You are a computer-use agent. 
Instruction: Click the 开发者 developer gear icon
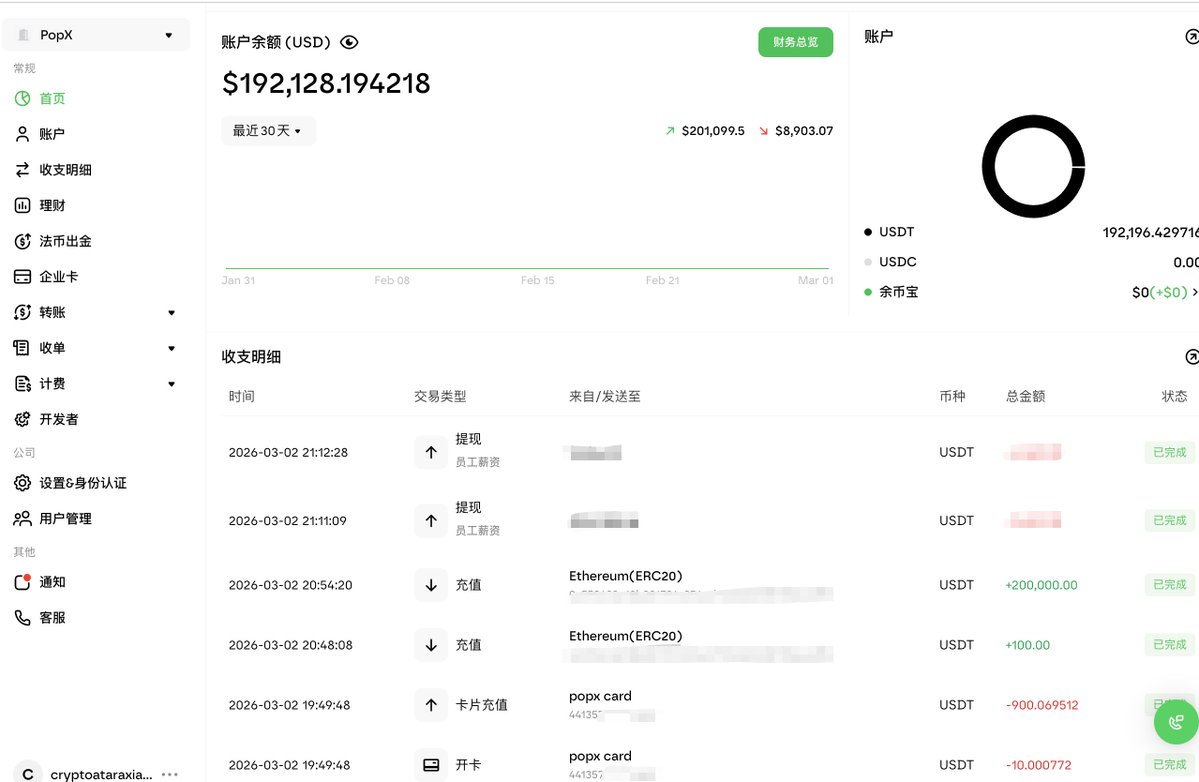(x=22, y=419)
